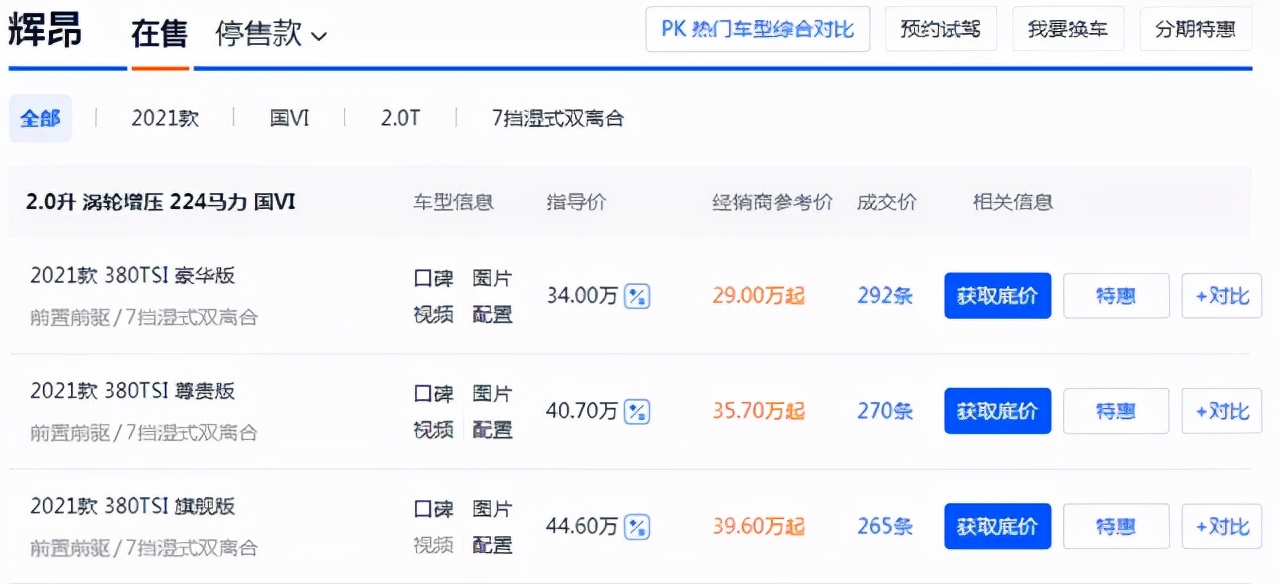Viewport: 1280px width, 584px height.
Task: Expand the 停售款 dropdown
Action: pyautogui.click(x=271, y=34)
